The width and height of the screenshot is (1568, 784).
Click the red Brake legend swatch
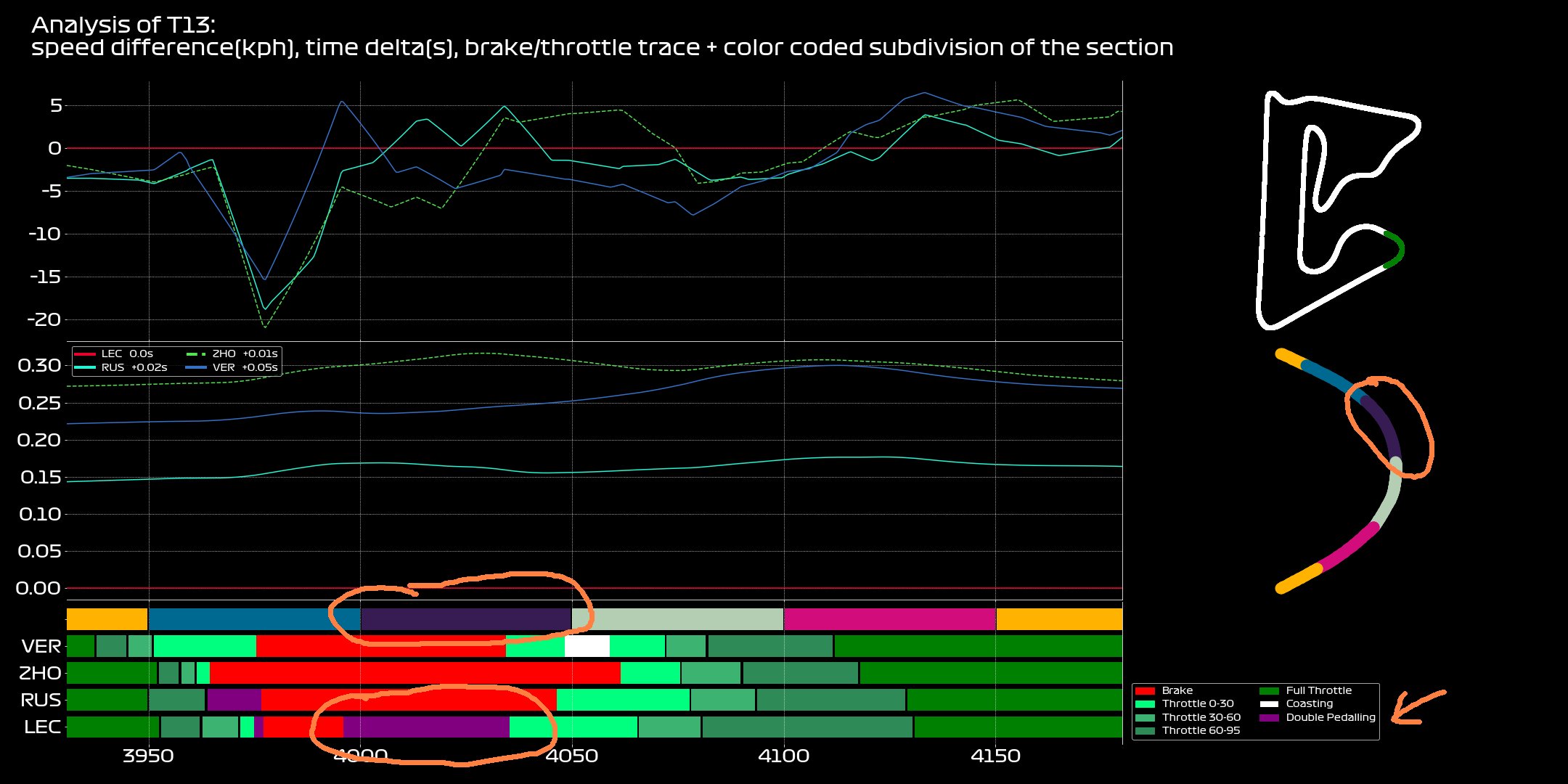point(1145,691)
